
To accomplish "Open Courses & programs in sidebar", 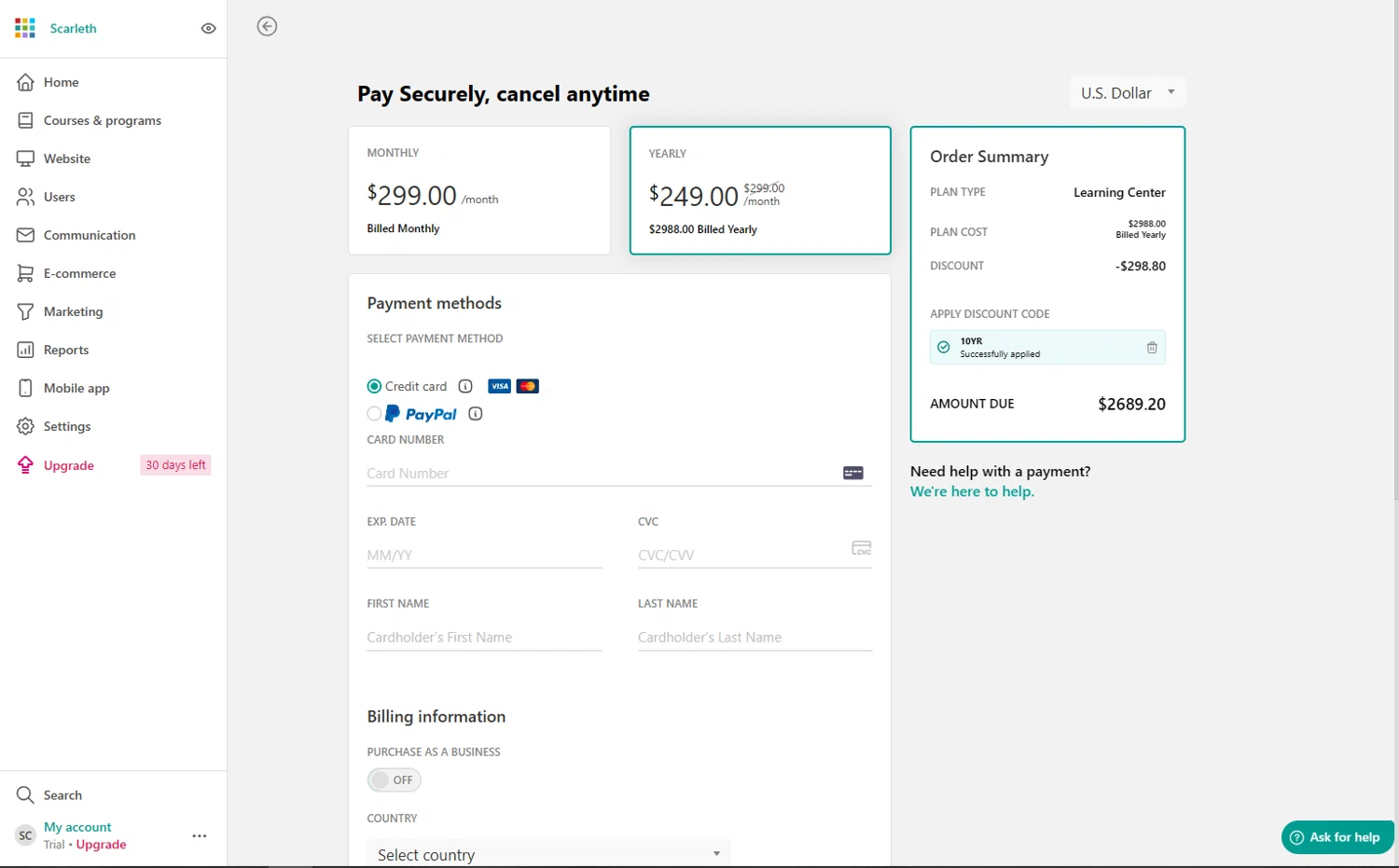I will pos(103,121).
